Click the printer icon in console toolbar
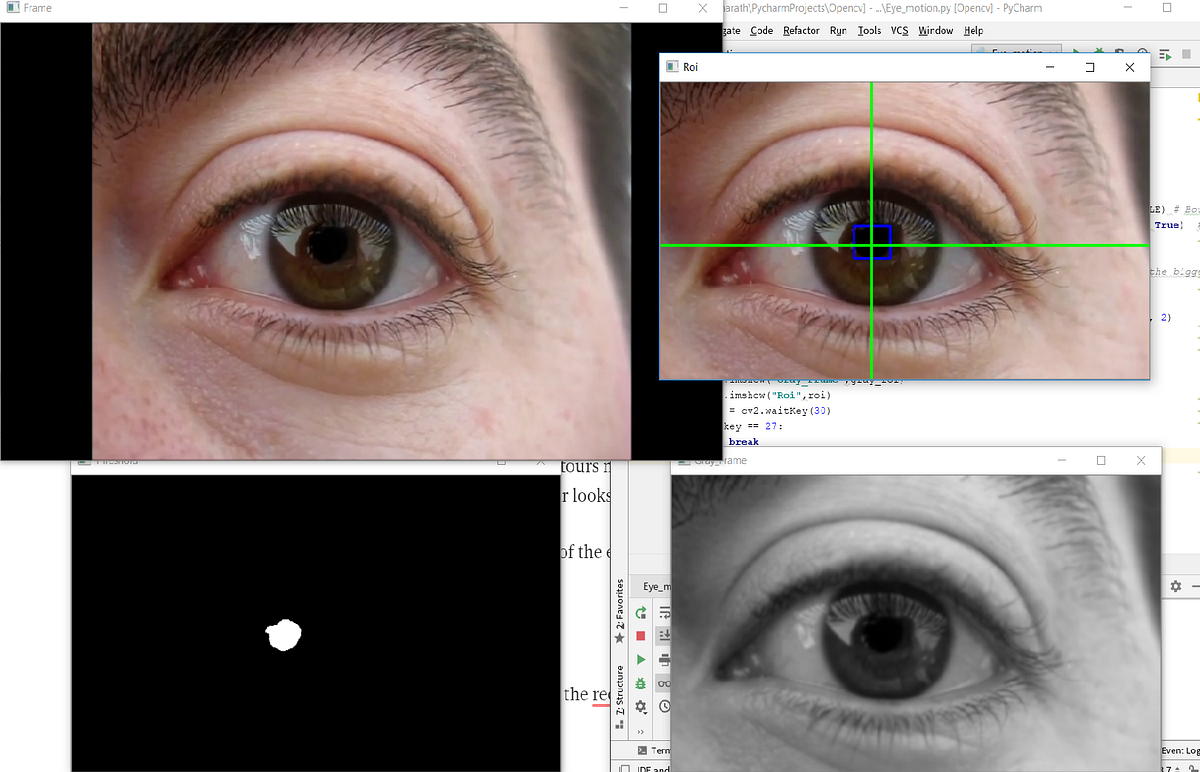1200x772 pixels. pyautogui.click(x=663, y=658)
